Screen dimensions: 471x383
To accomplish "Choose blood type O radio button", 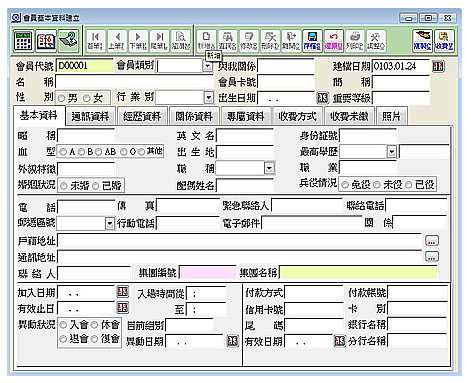I will tap(124, 152).
